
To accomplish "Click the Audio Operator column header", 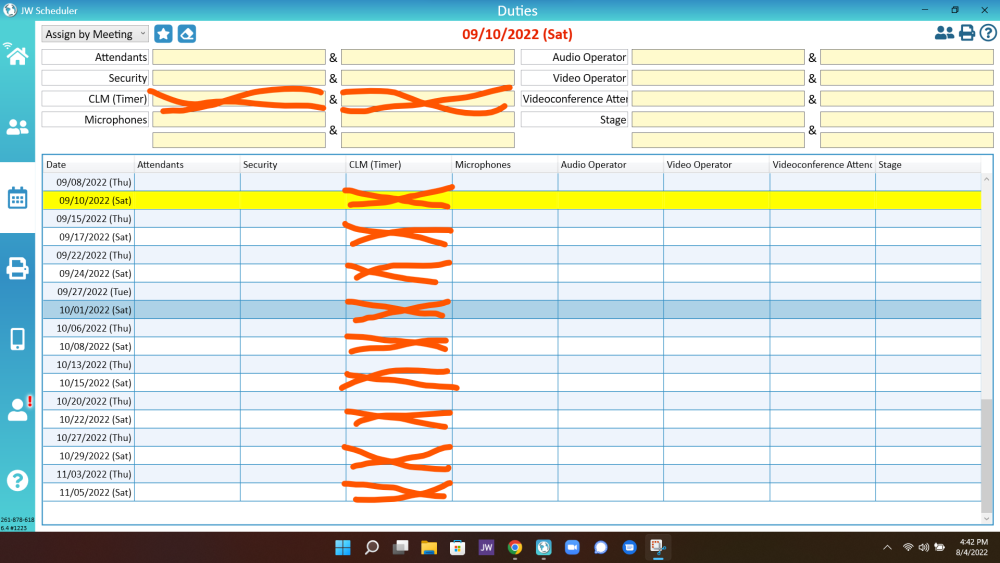I will pos(611,165).
